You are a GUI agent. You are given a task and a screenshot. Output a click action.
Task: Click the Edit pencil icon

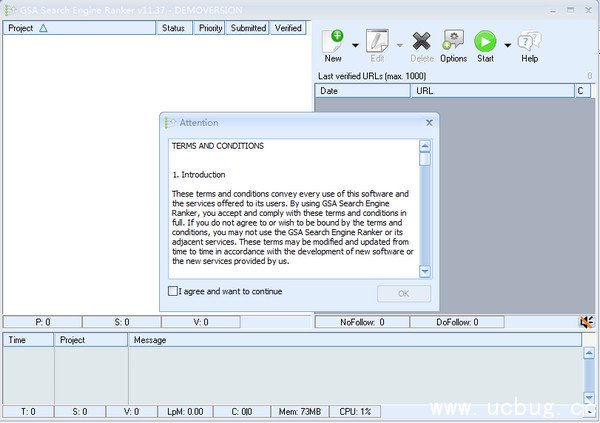[x=377, y=42]
